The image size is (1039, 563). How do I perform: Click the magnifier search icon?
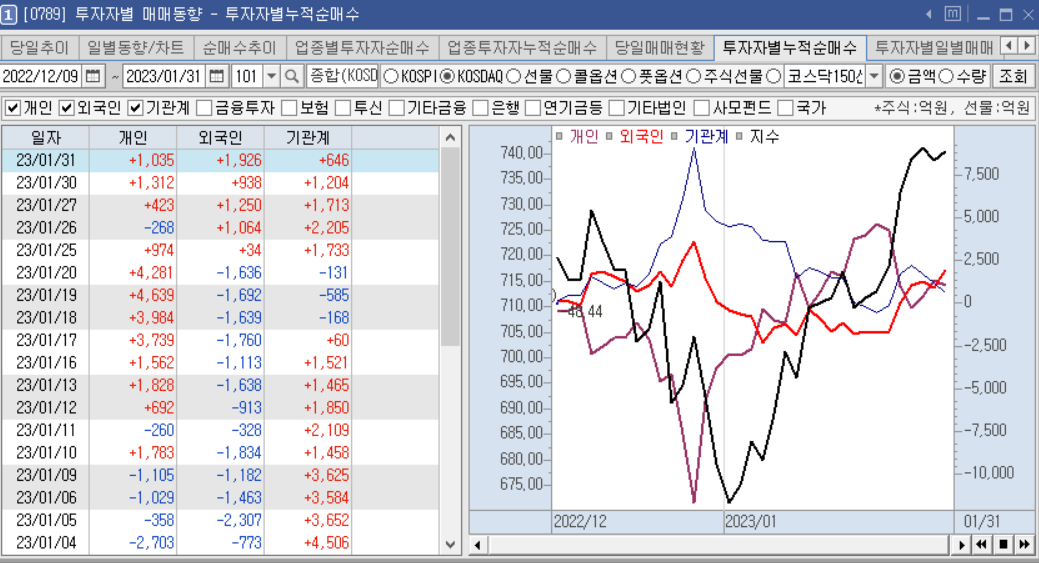click(292, 77)
